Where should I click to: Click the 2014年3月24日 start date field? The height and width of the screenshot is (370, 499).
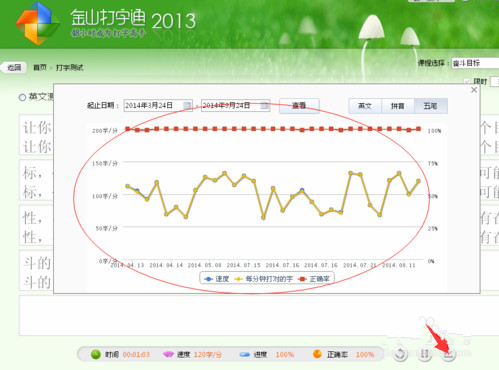158,106
